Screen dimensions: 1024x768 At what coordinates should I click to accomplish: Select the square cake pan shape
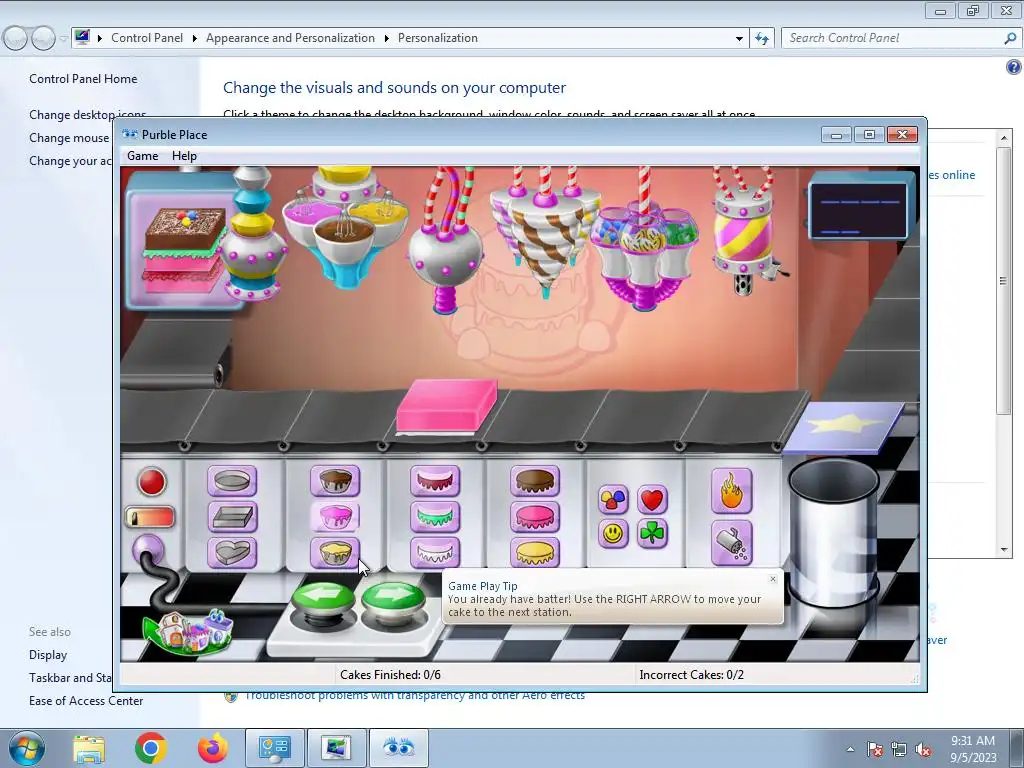tap(232, 517)
